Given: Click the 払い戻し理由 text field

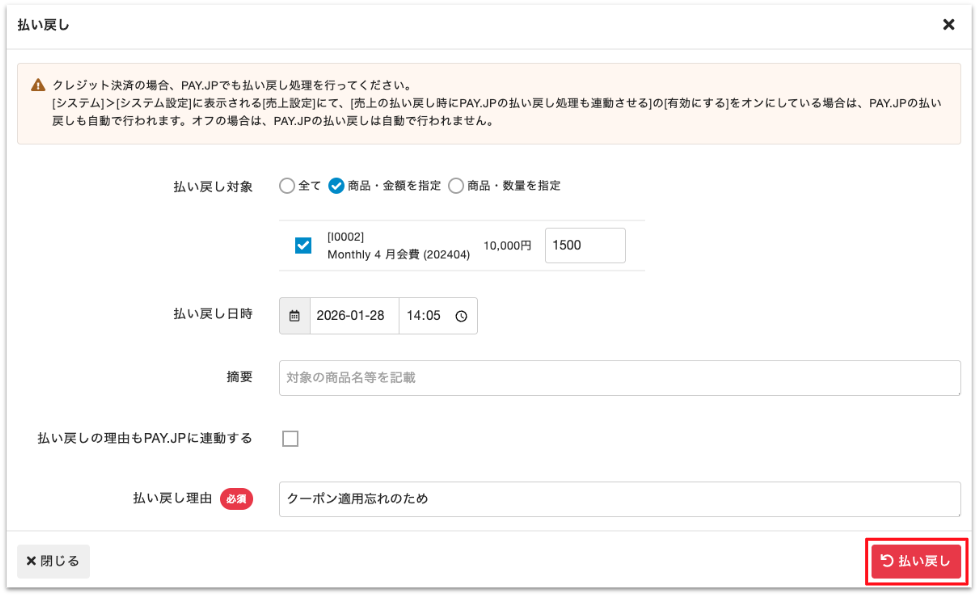Looking at the screenshot, I should 619,498.
